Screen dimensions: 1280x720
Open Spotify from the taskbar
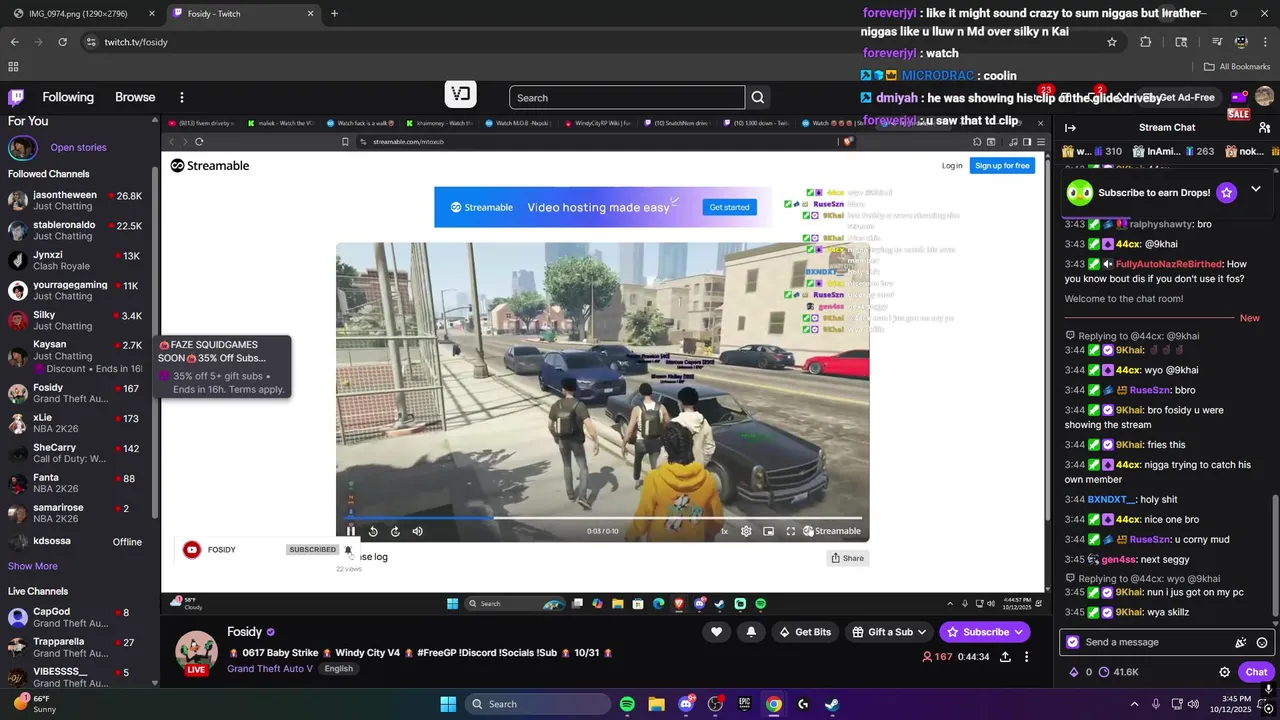627,704
